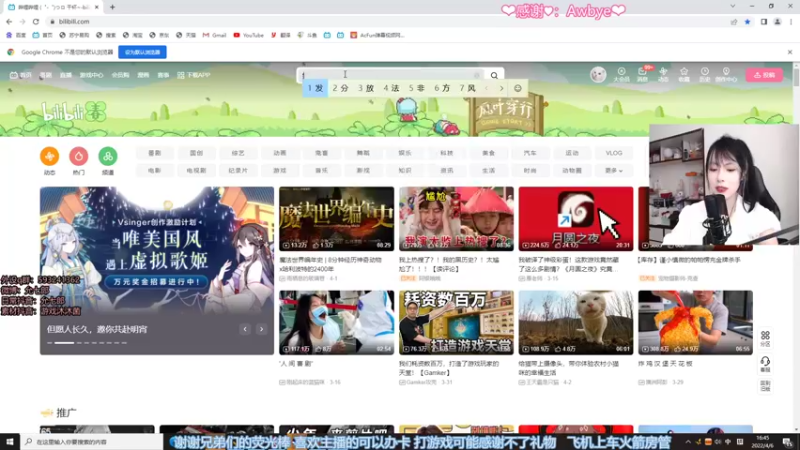Screen dimensions: 800x450
Task: Show previous carousel banner with left arrow
Action: [x=245, y=329]
